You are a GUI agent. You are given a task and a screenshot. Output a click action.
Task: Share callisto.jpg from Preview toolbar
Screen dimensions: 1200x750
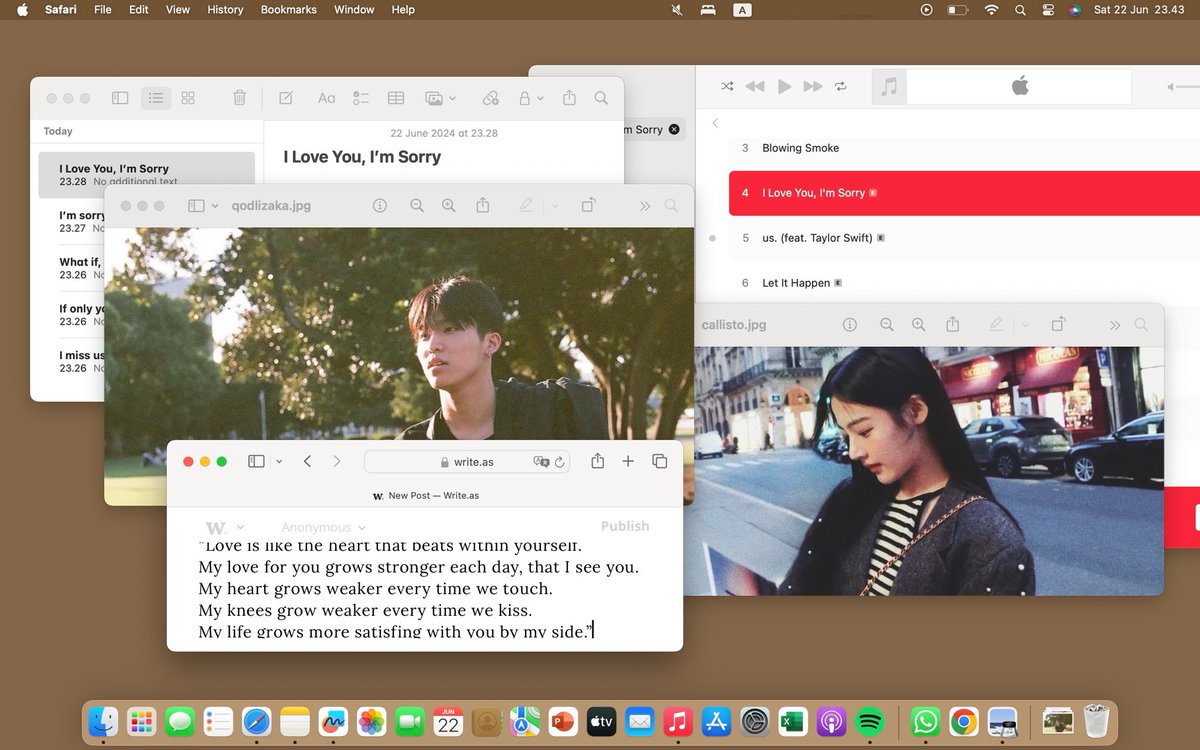point(953,325)
